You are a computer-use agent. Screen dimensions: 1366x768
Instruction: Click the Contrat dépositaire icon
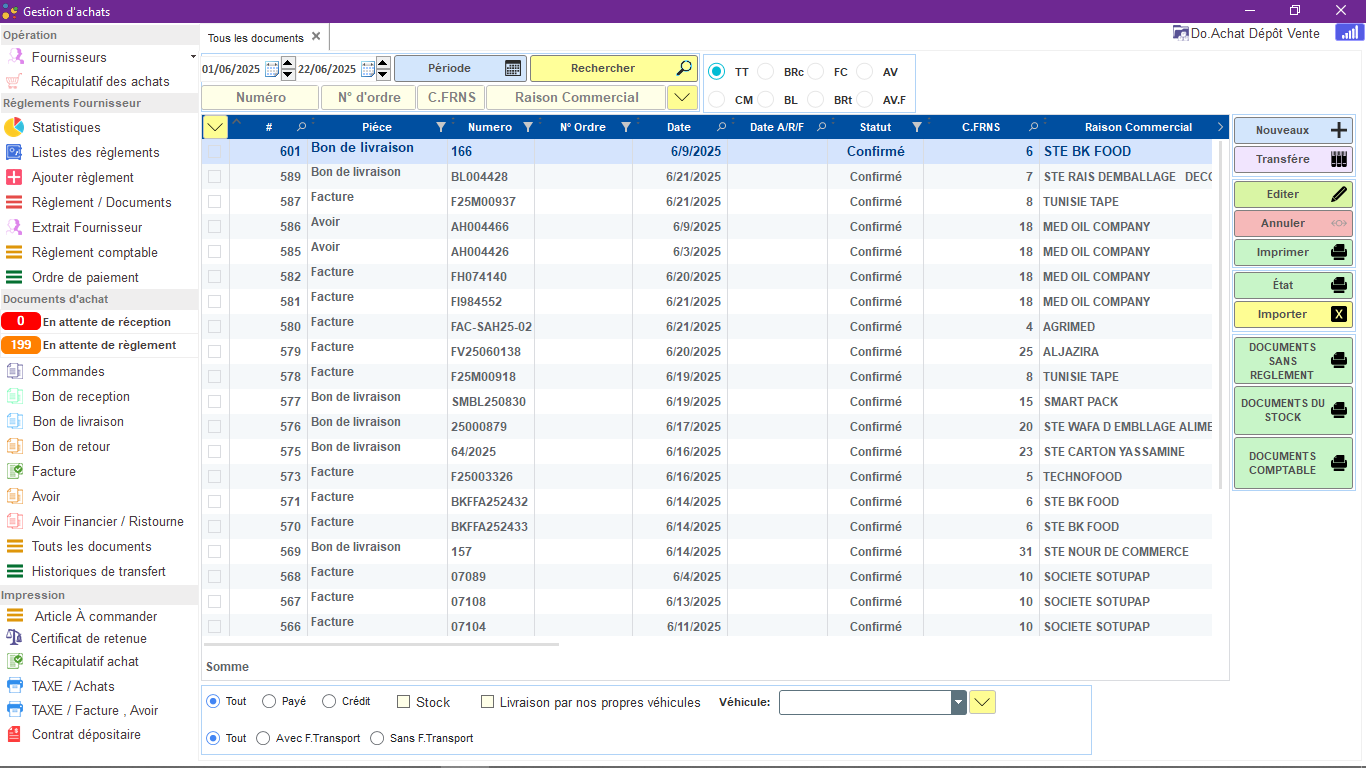[x=14, y=734]
